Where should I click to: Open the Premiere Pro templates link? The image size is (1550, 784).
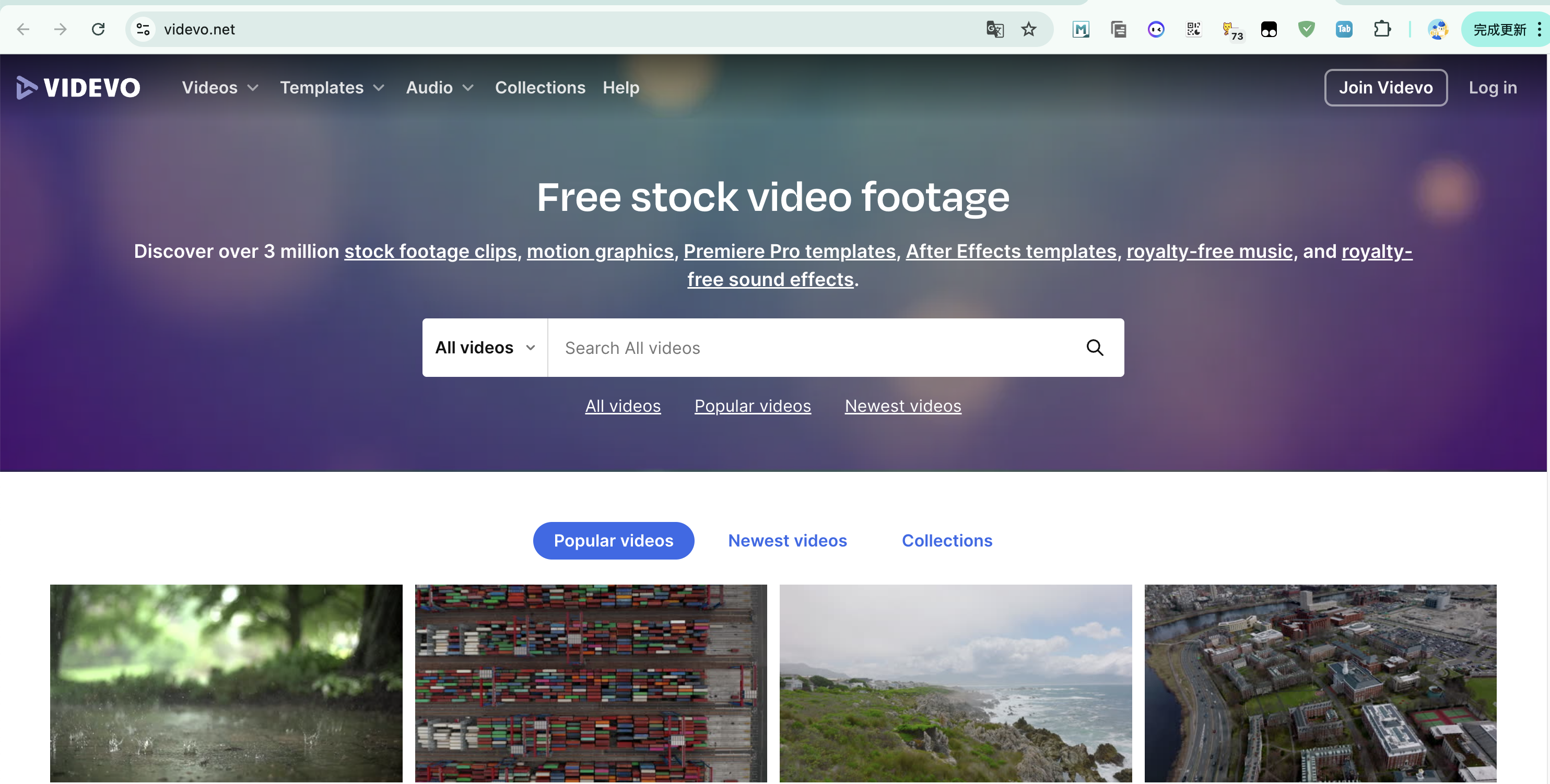790,251
